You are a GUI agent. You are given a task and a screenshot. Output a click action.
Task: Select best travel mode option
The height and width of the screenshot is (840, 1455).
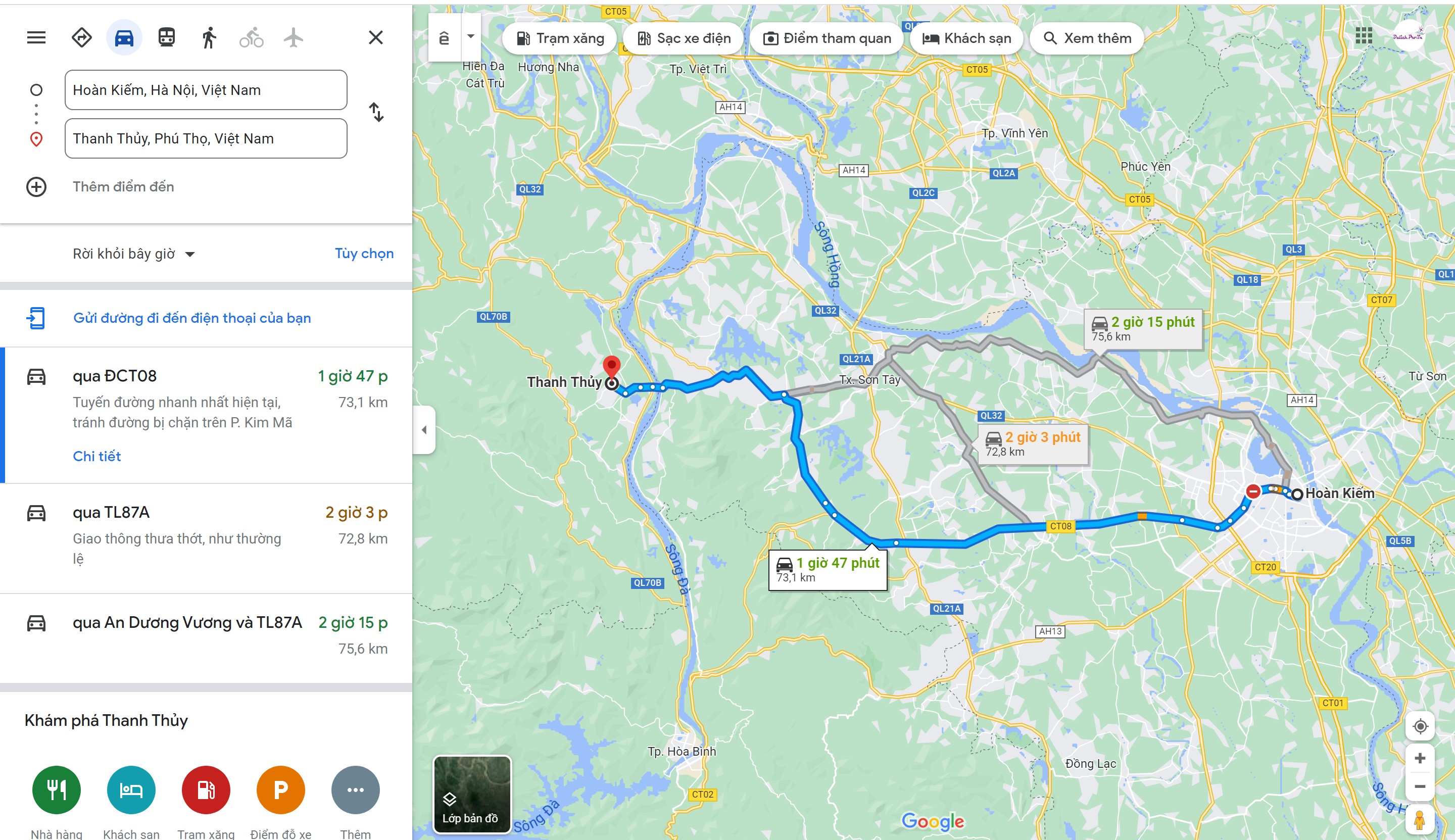point(81,37)
